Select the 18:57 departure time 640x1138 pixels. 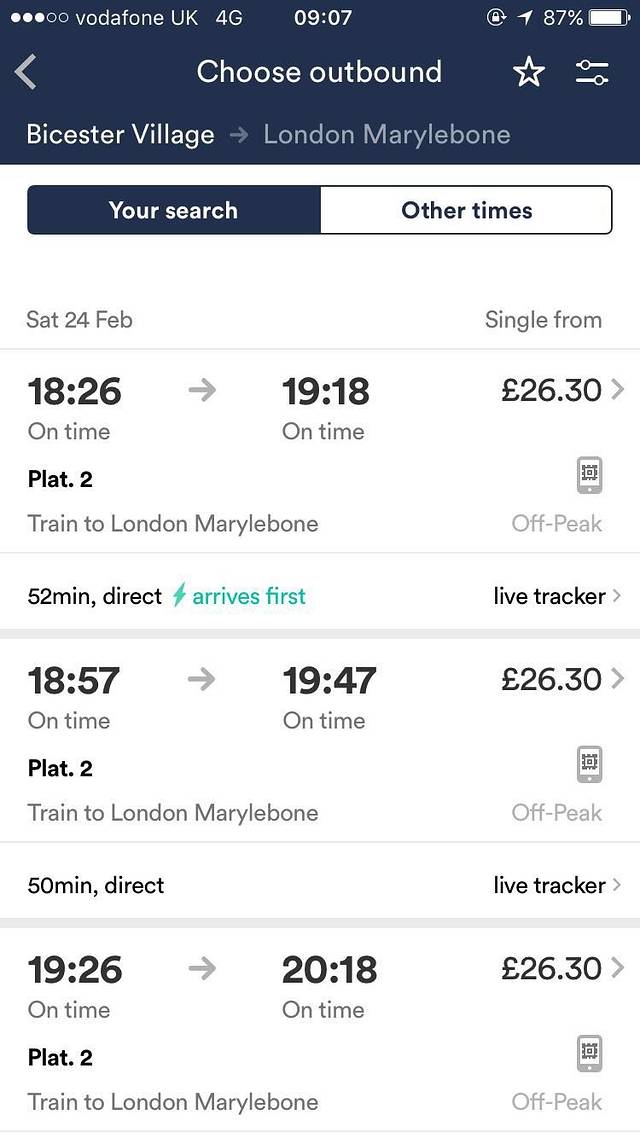pos(74,680)
